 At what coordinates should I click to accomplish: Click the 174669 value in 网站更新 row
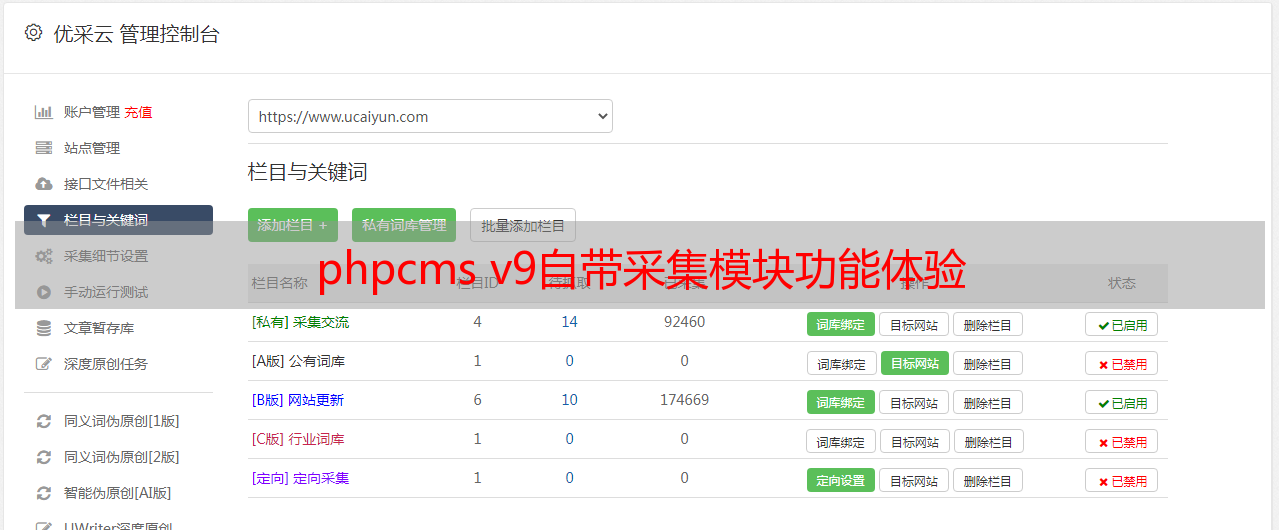click(x=684, y=400)
